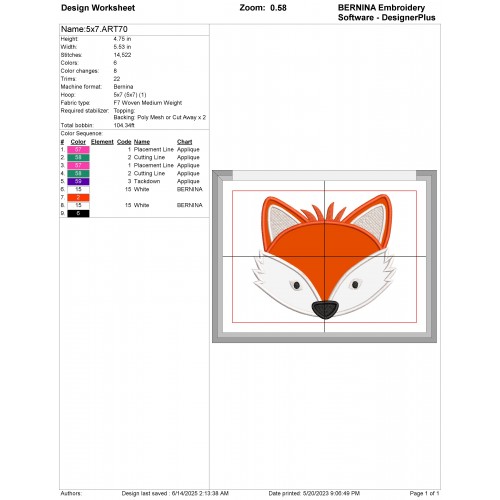Click 'BERNINA' chart in row 8
Image resolution: width=500 pixels, height=500 pixels.
point(190,206)
